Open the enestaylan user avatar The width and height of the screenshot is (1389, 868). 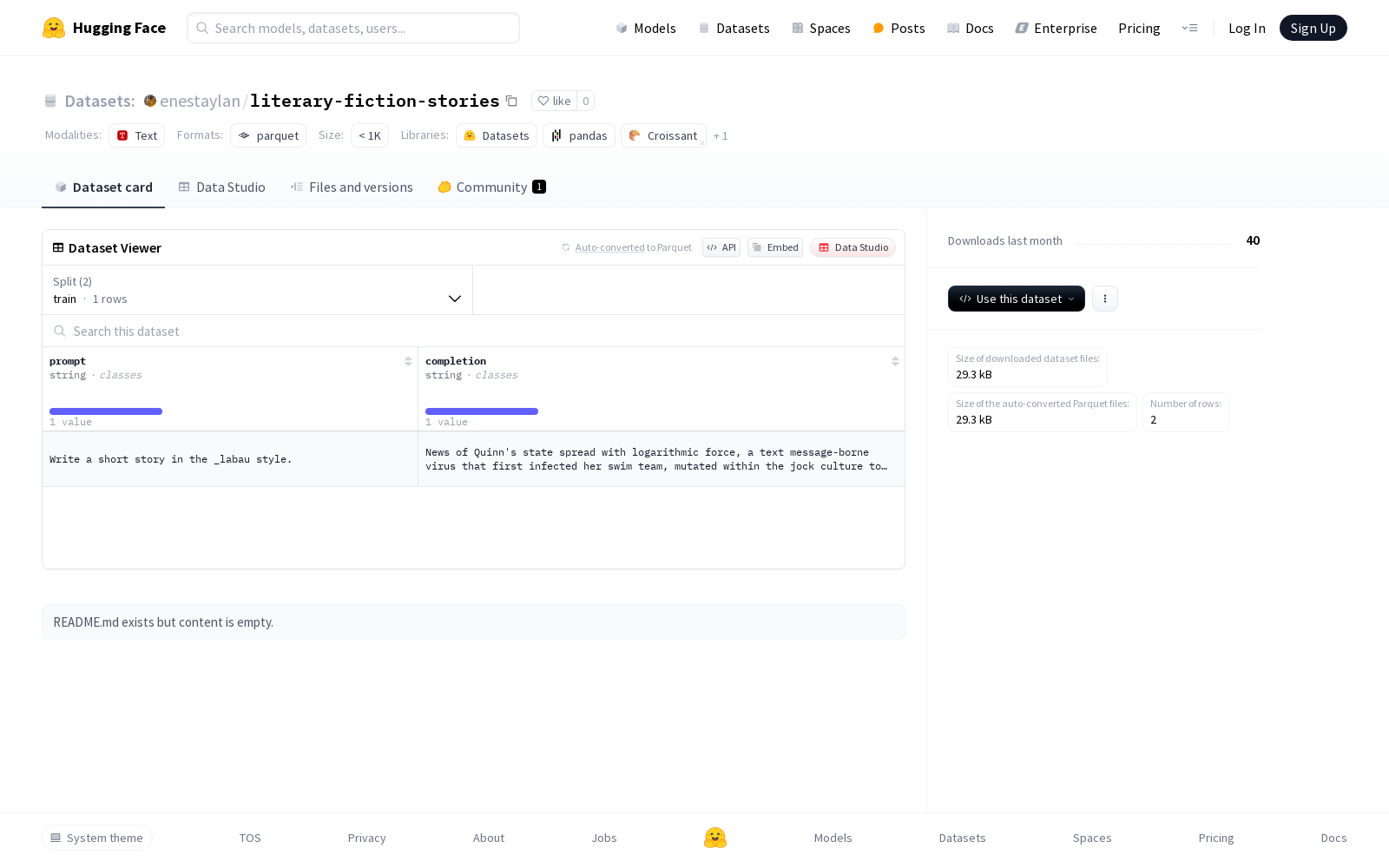pos(150,101)
